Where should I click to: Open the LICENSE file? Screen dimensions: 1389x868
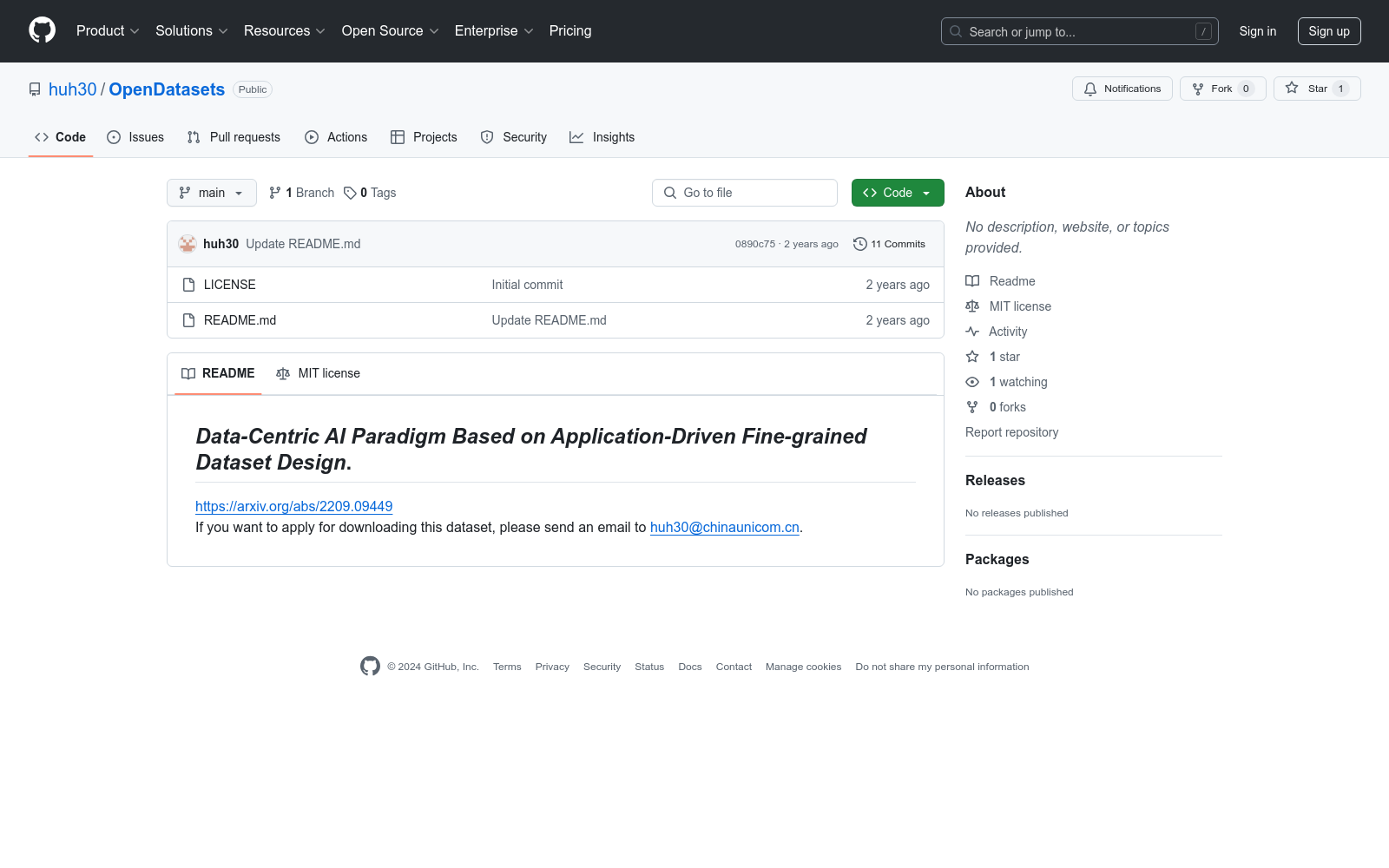point(230,285)
